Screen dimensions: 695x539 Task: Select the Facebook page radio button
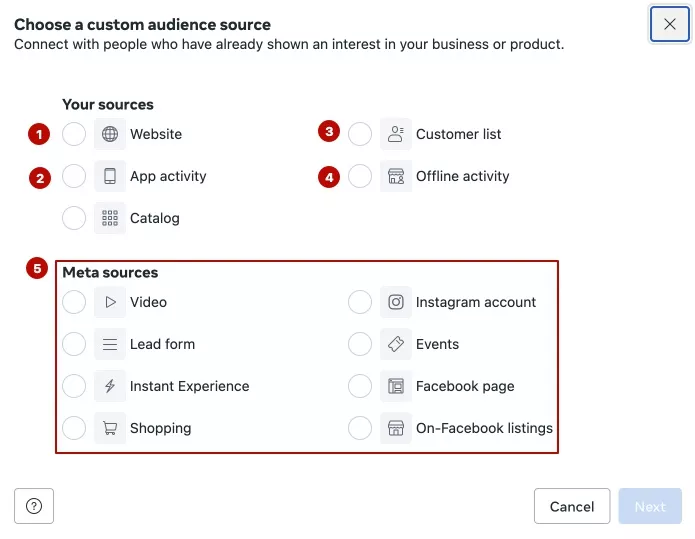[360, 386]
